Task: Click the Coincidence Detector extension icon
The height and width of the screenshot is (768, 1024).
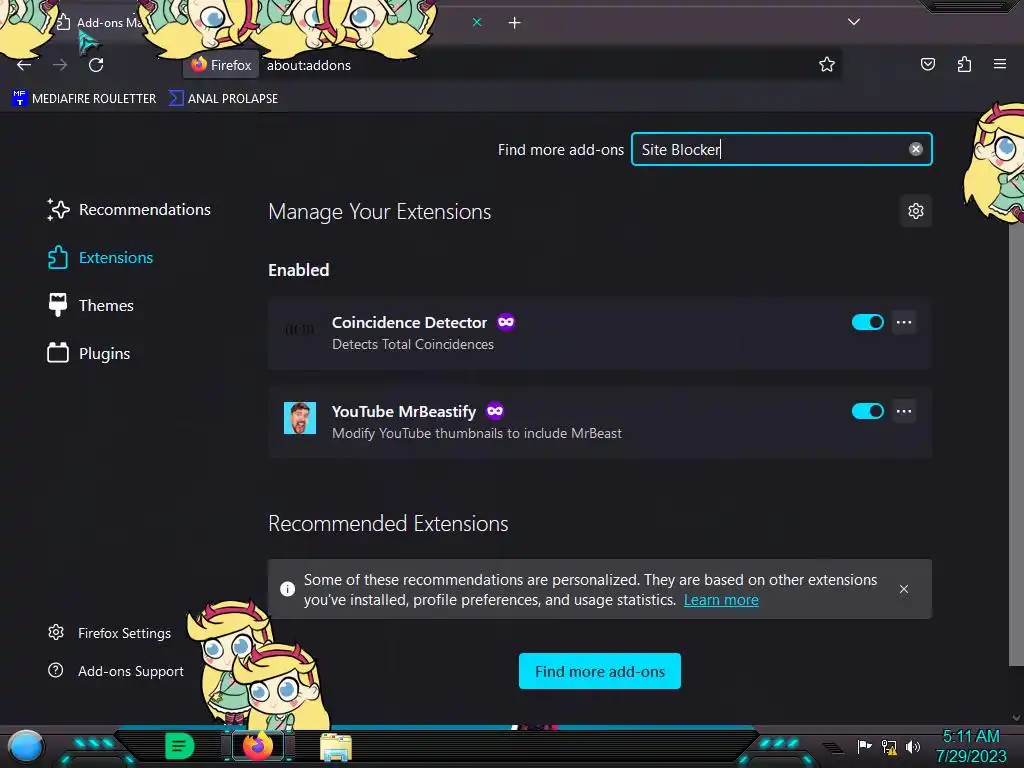Action: point(300,329)
